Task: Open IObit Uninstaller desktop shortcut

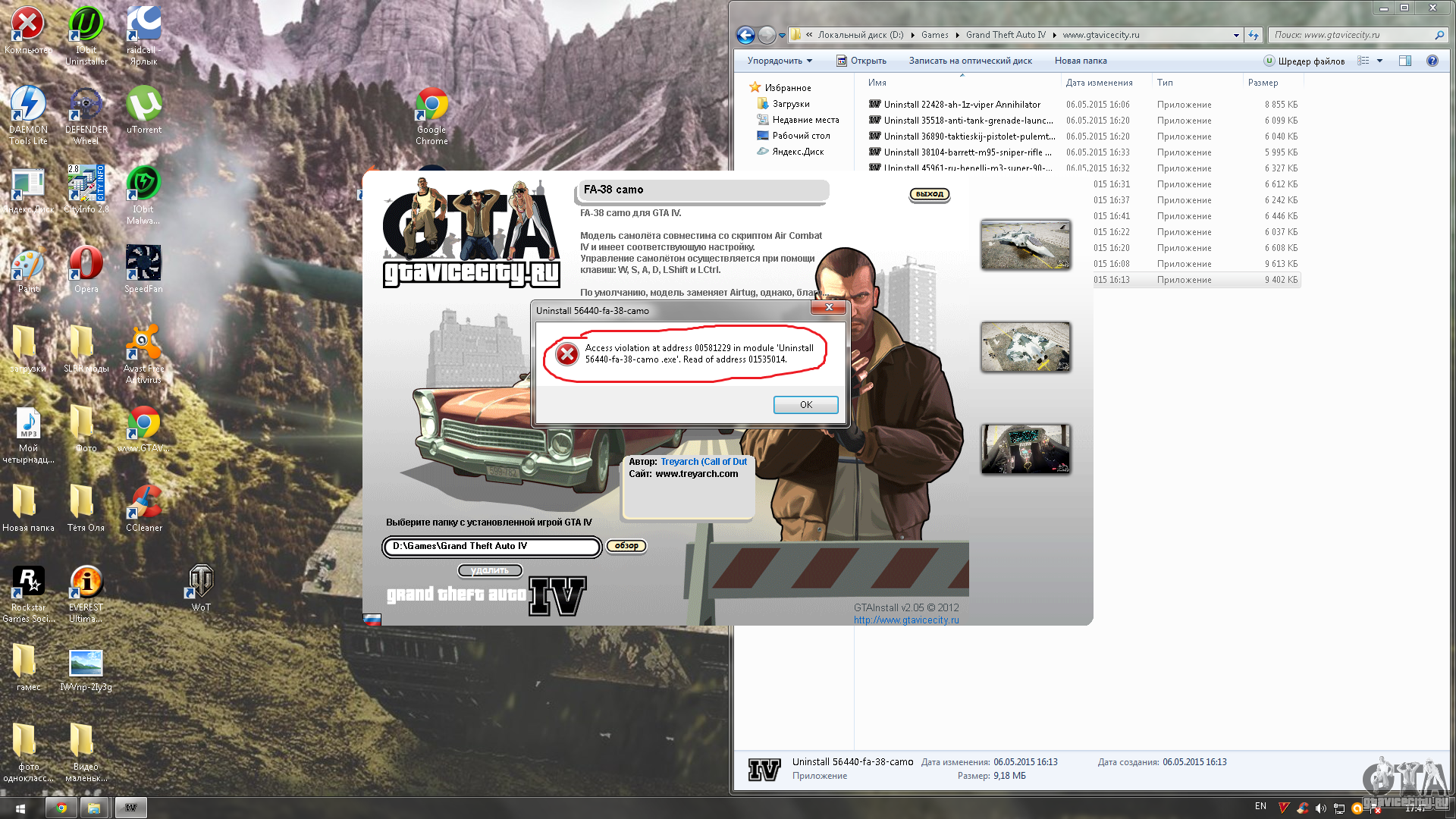Action: pos(86,36)
